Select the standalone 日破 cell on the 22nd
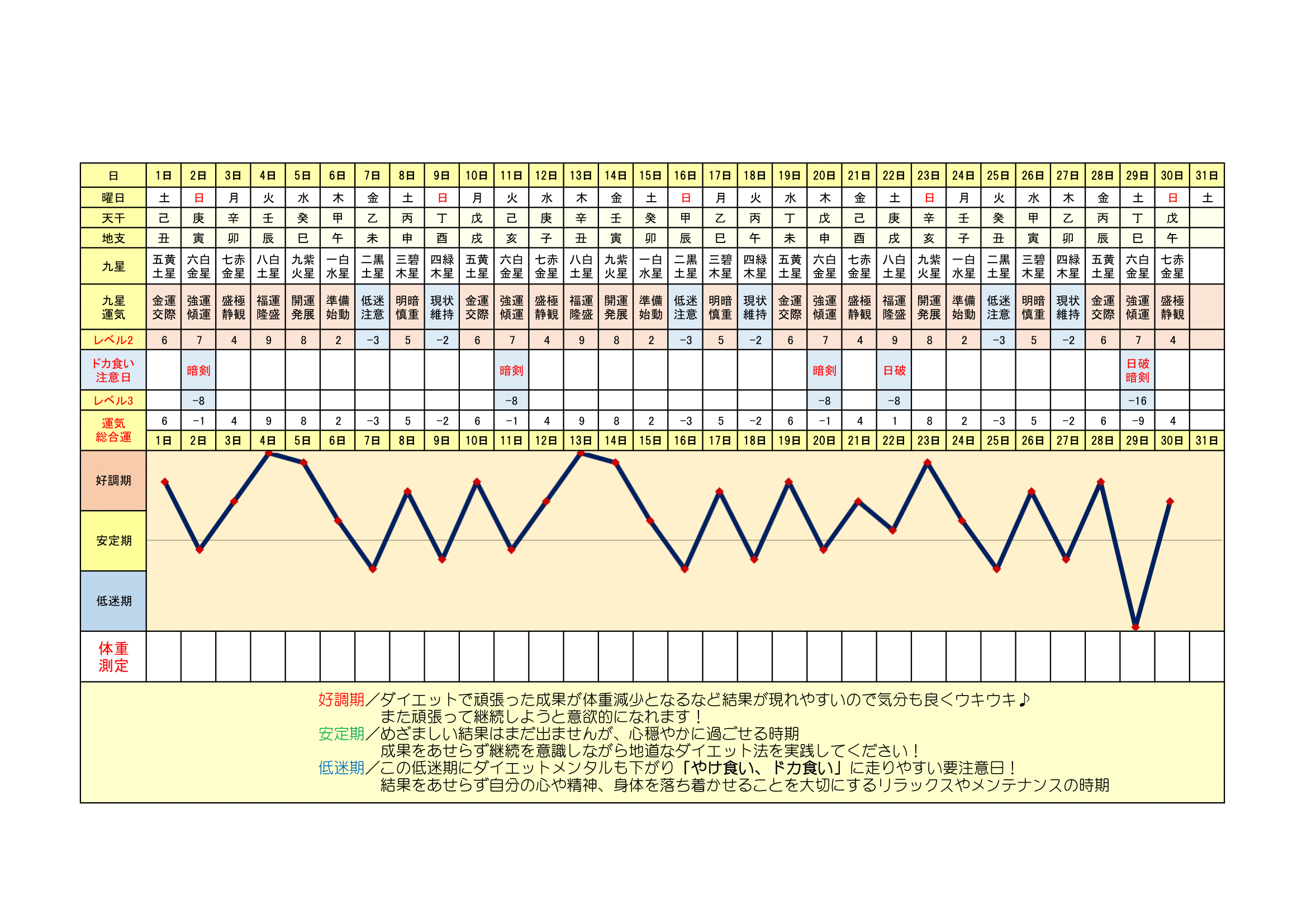 [x=893, y=370]
